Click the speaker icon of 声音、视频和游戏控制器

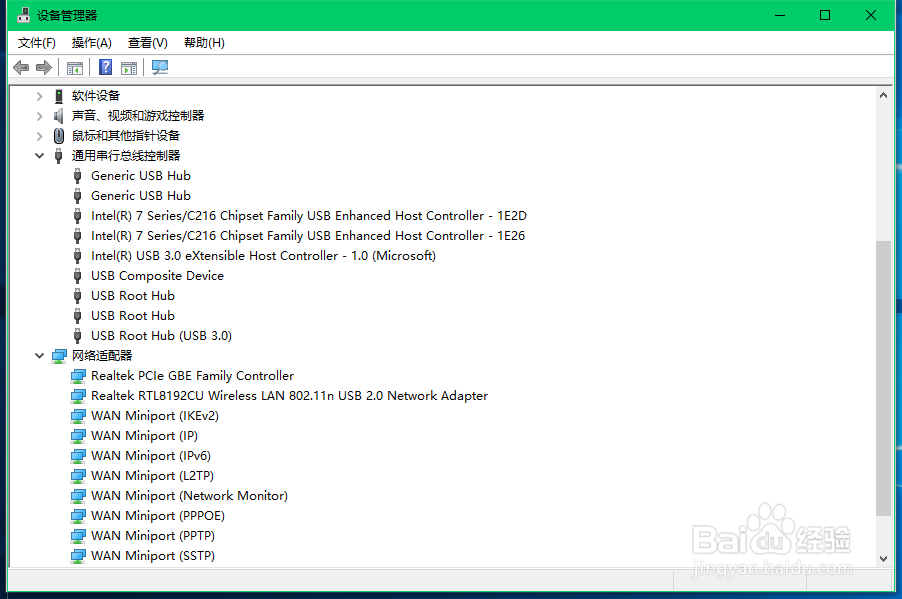click(x=58, y=116)
